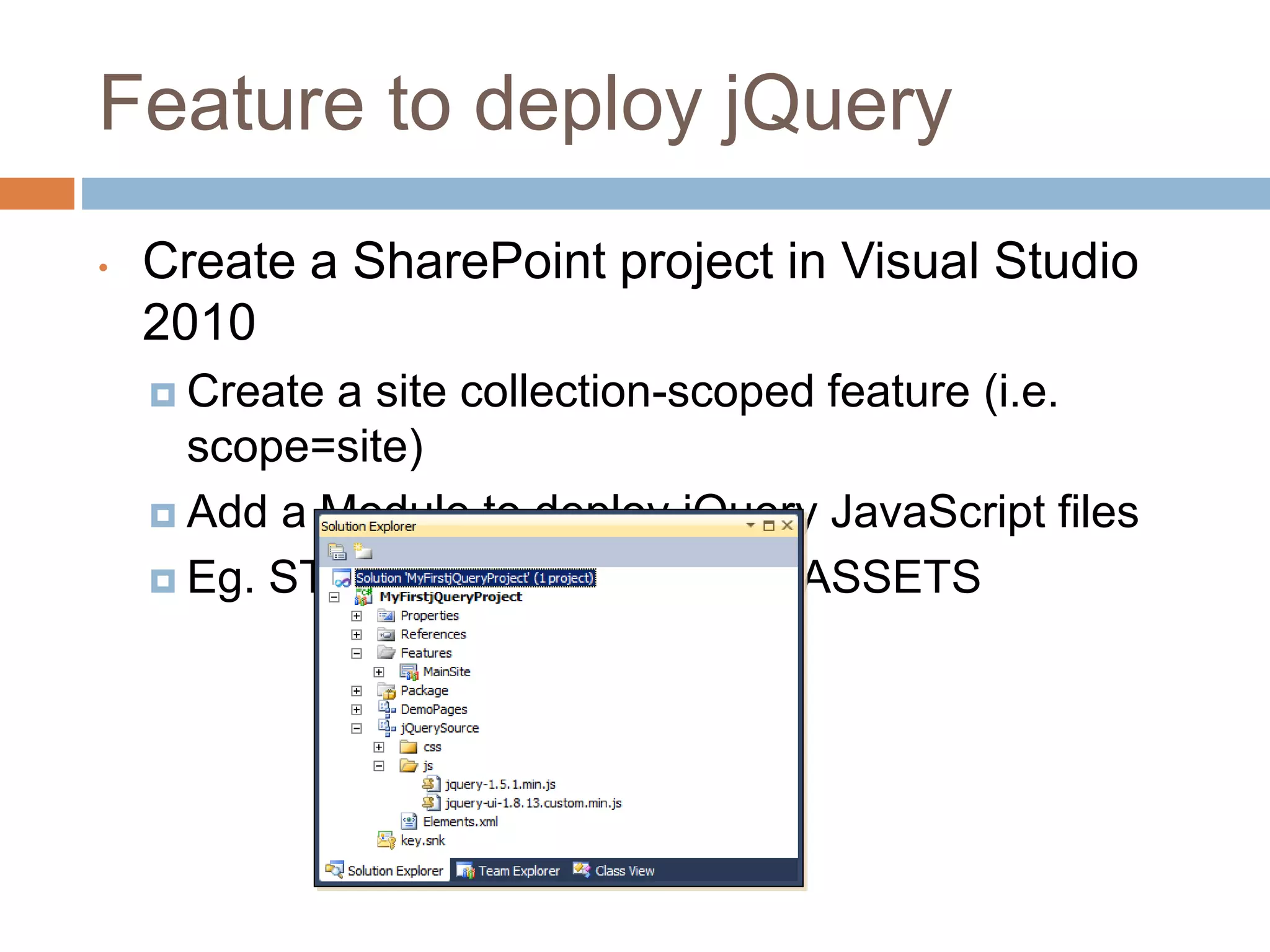Click the Properties folder icon

386,616
